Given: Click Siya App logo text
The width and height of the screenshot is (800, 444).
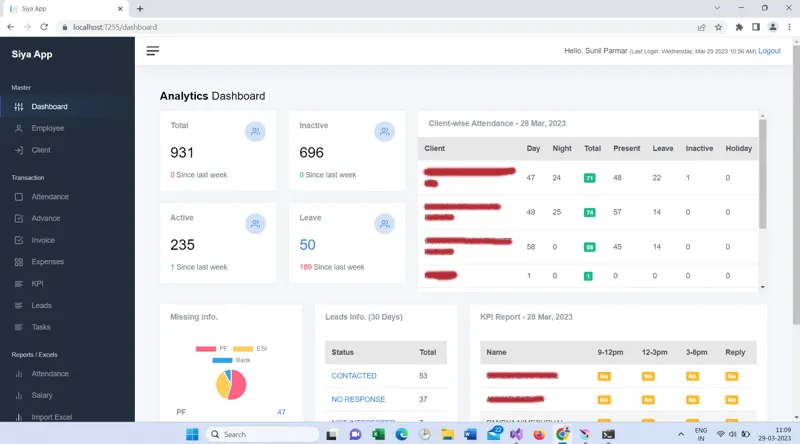Looking at the screenshot, I should click(x=32, y=54).
